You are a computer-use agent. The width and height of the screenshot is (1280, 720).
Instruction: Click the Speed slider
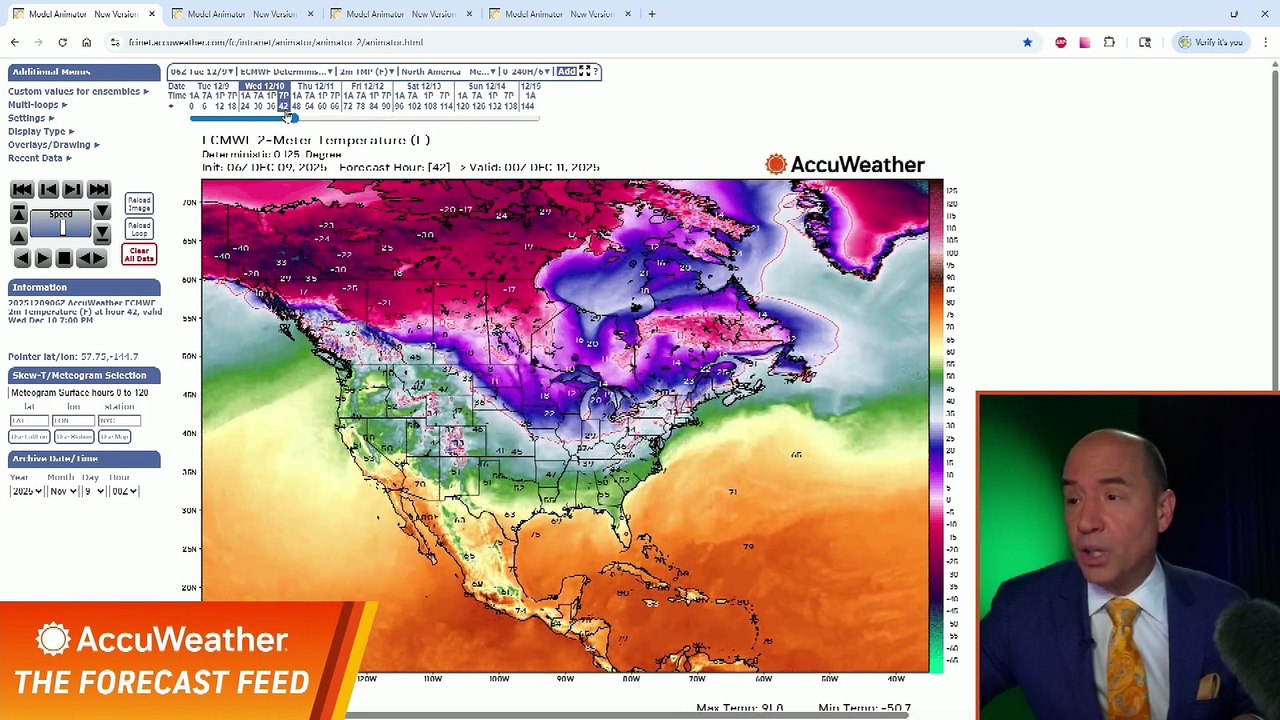click(x=60, y=224)
